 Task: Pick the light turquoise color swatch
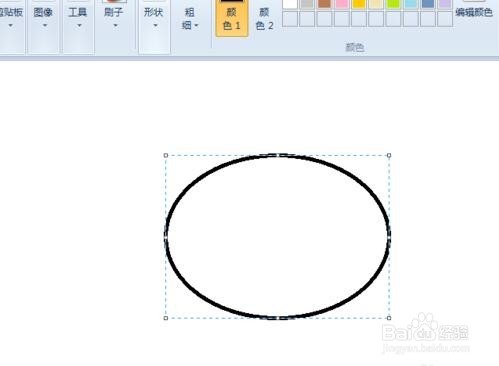click(x=411, y=3)
